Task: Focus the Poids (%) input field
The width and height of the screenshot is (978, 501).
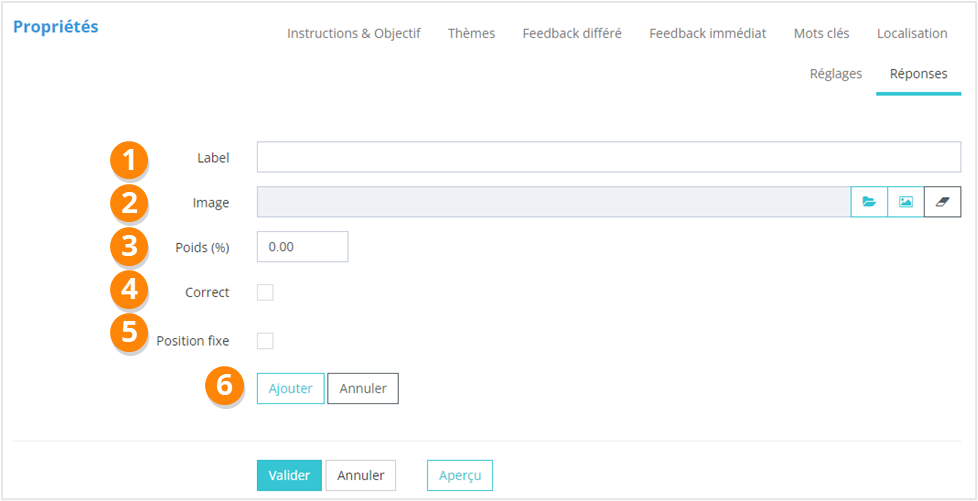Action: pyautogui.click(x=302, y=247)
